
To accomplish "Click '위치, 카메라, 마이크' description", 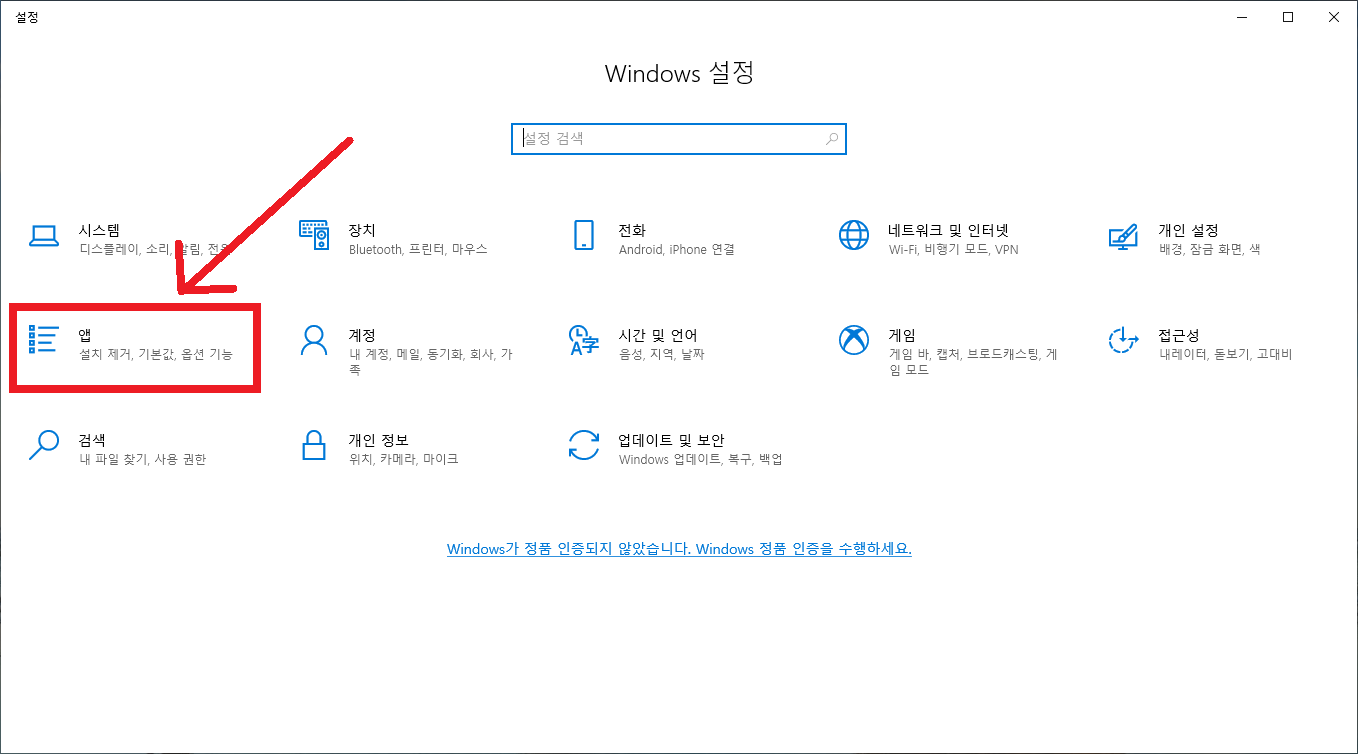I will tap(404, 459).
